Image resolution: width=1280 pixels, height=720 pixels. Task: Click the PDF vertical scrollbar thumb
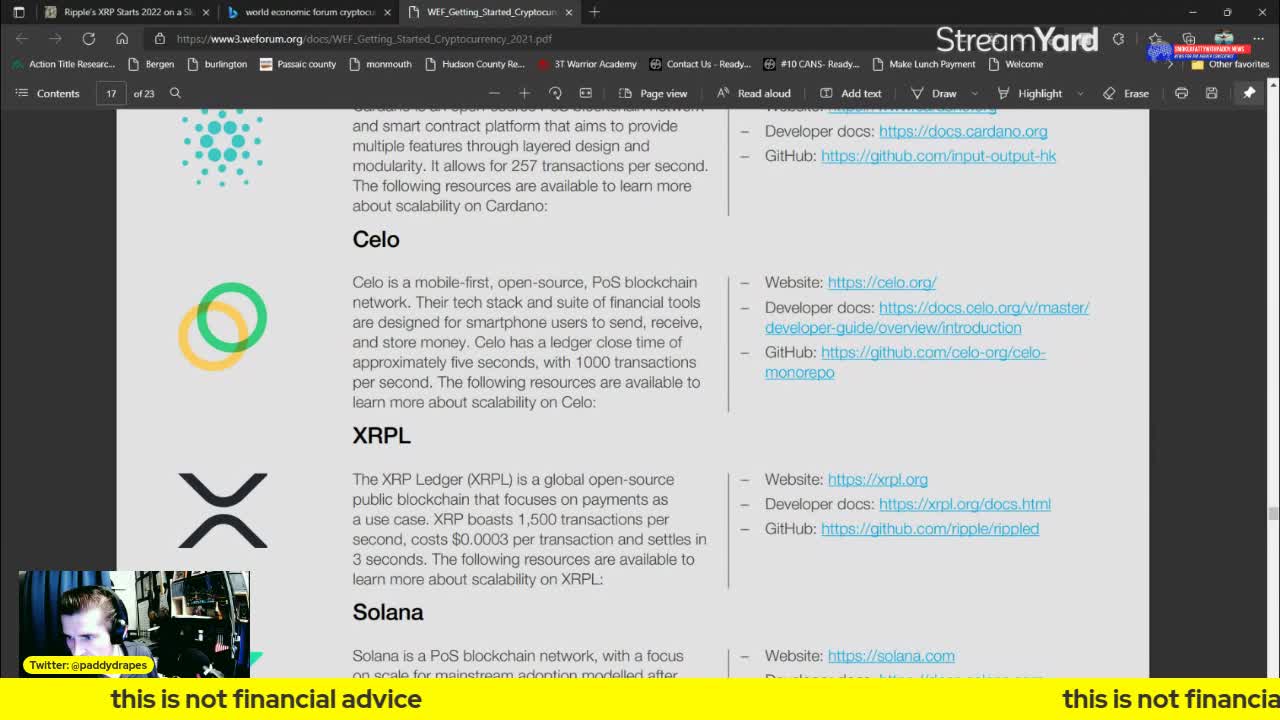(1272, 514)
